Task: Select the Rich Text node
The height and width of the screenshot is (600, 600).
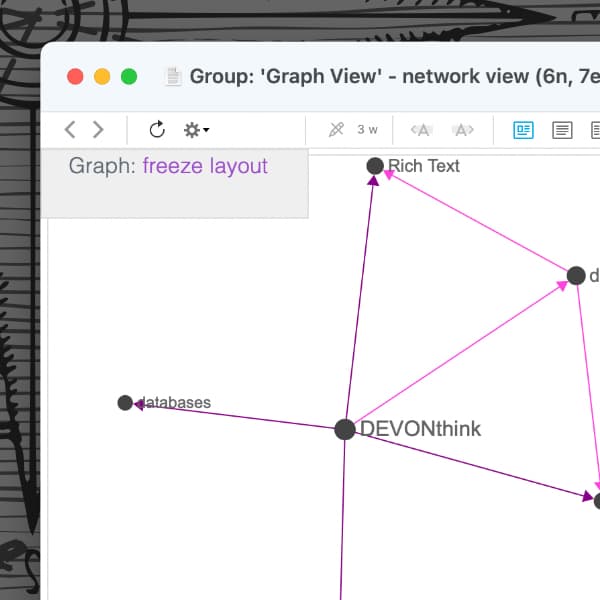Action: tap(375, 166)
